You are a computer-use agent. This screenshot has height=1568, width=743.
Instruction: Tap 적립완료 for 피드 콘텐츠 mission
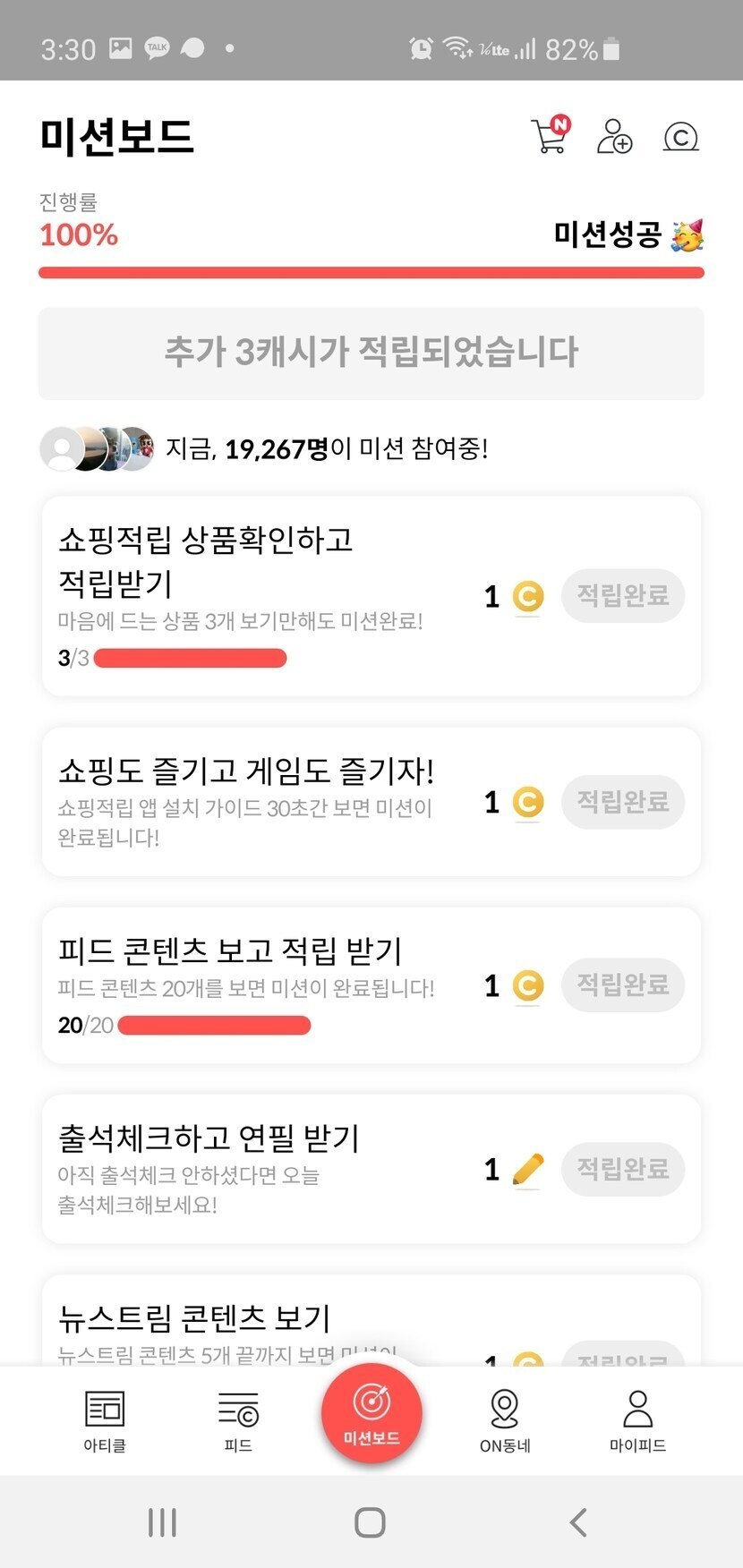623,985
